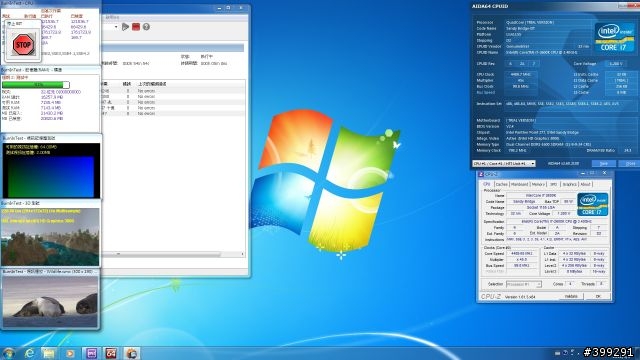Viewport: 640px width, 360px height.
Task: Select the first No errors row in results
Action: [146, 91]
